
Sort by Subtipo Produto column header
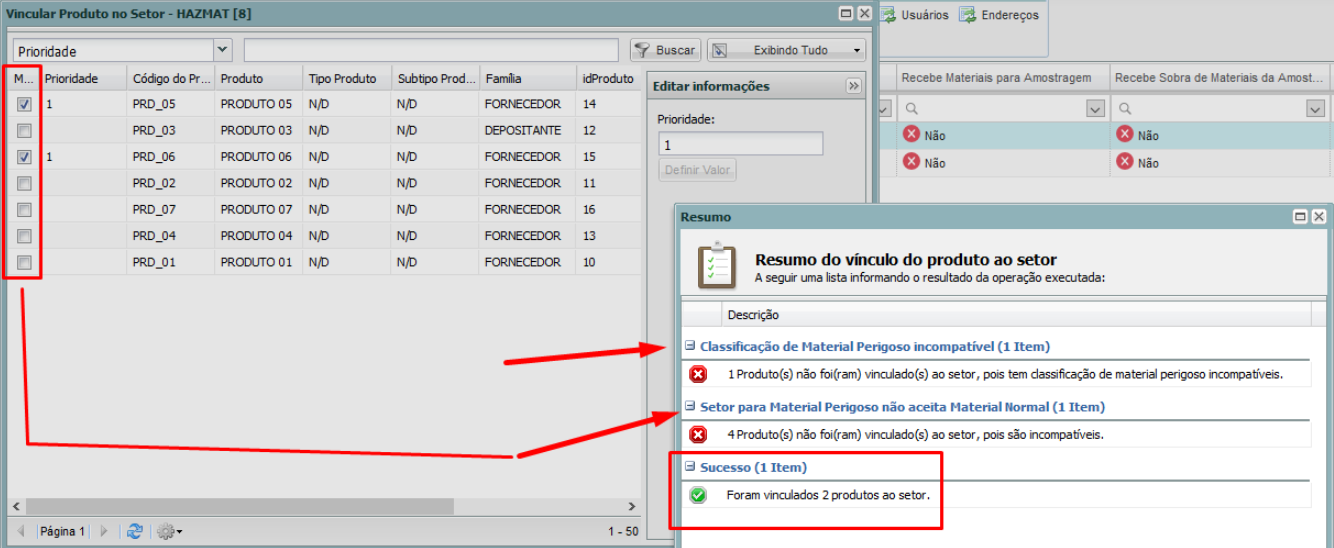434,78
